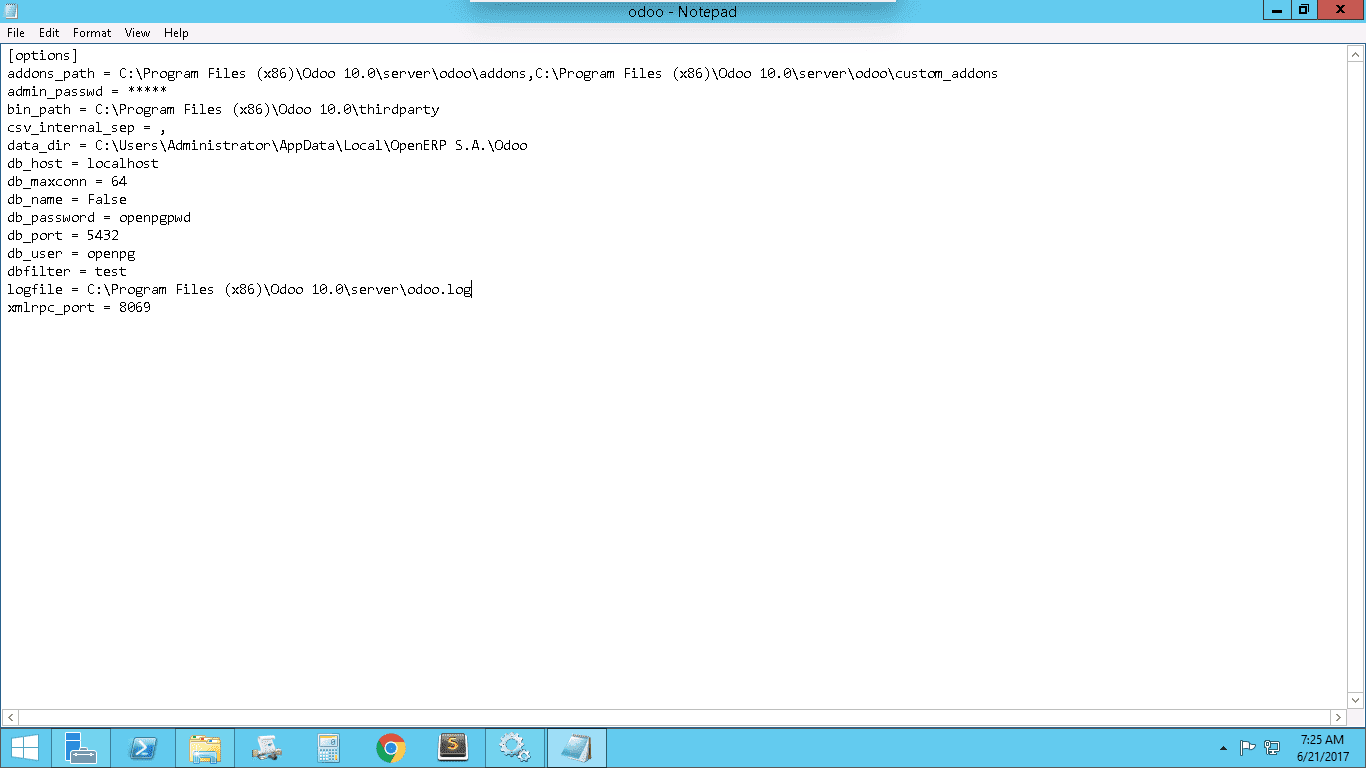Click the horizontal scrollbar right arrow
Viewport: 1366px width, 768px height.
click(1339, 717)
